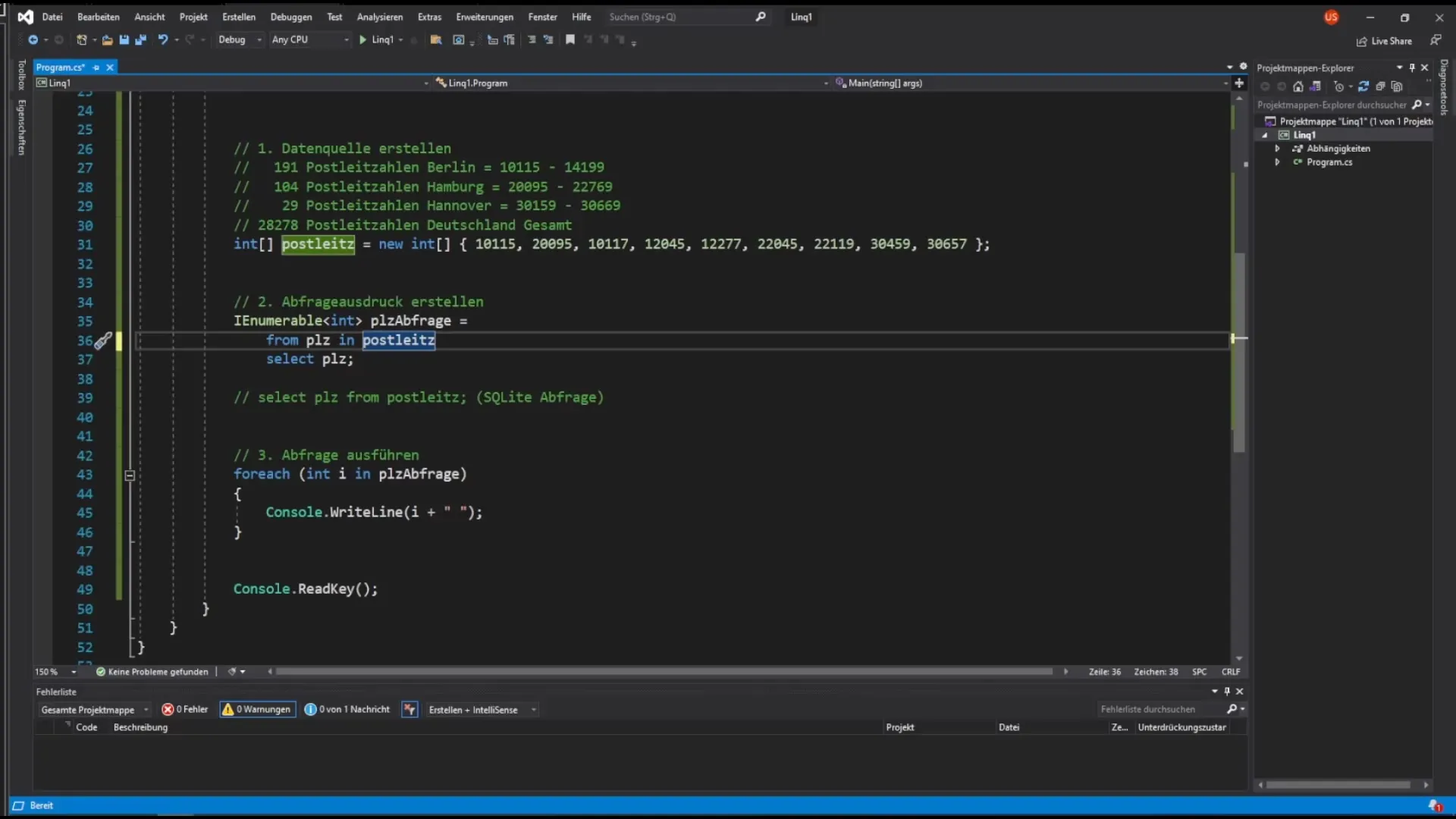Click the notifications icon in status bar

click(x=1435, y=805)
